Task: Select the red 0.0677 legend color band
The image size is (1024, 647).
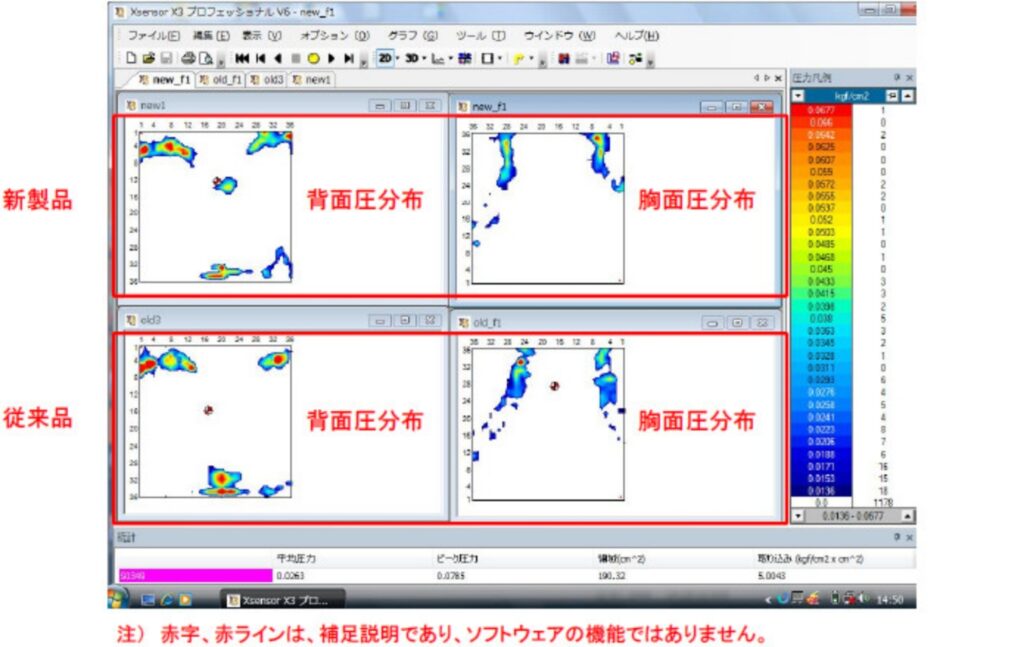Action: 821,111
